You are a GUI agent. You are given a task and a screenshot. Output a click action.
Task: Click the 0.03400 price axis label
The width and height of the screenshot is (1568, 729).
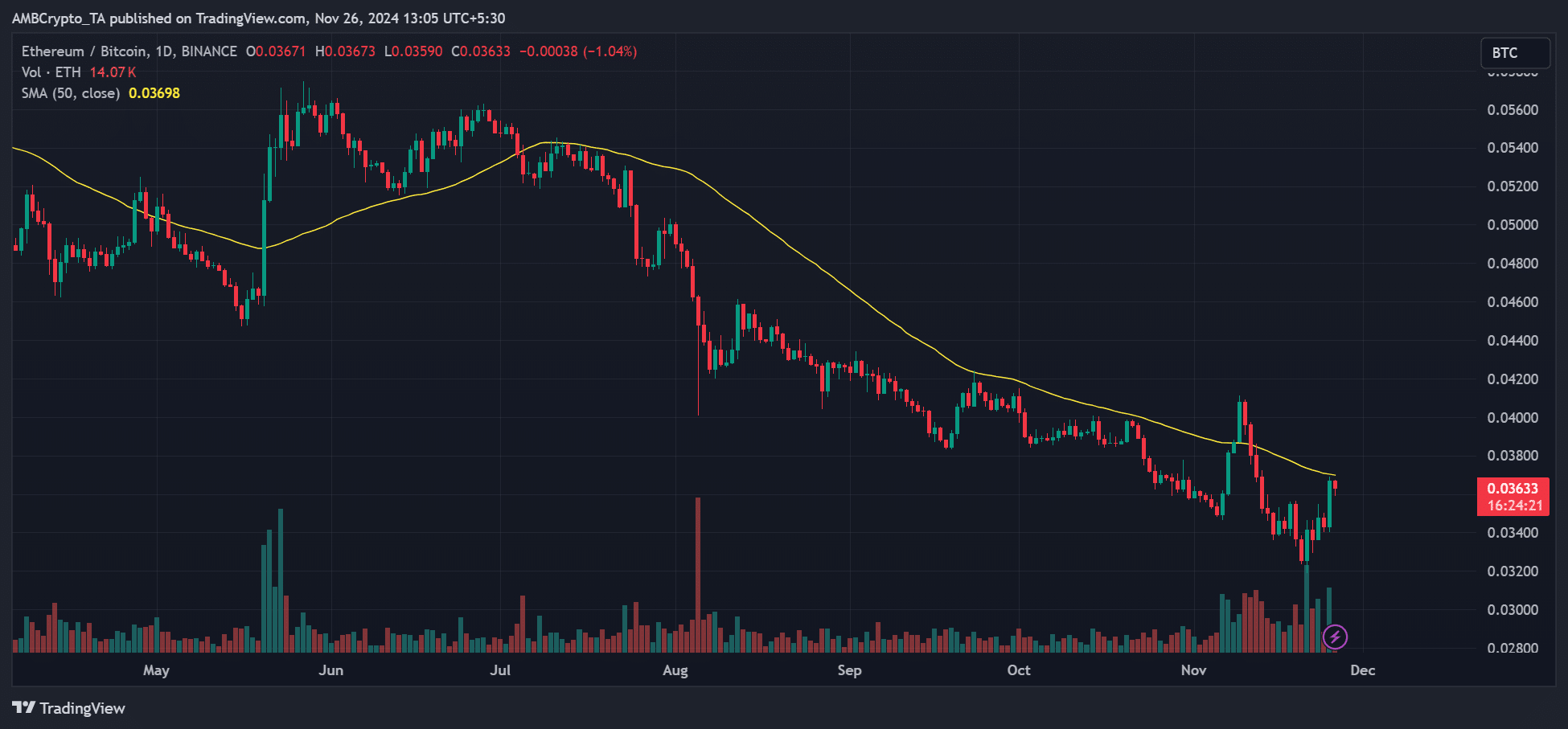[1513, 533]
